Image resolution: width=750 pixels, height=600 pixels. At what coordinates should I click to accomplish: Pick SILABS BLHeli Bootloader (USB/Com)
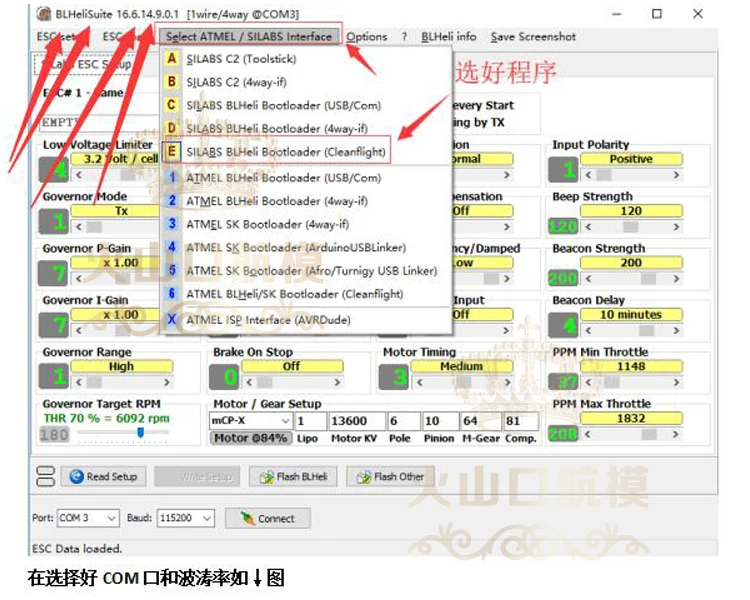tap(284, 105)
